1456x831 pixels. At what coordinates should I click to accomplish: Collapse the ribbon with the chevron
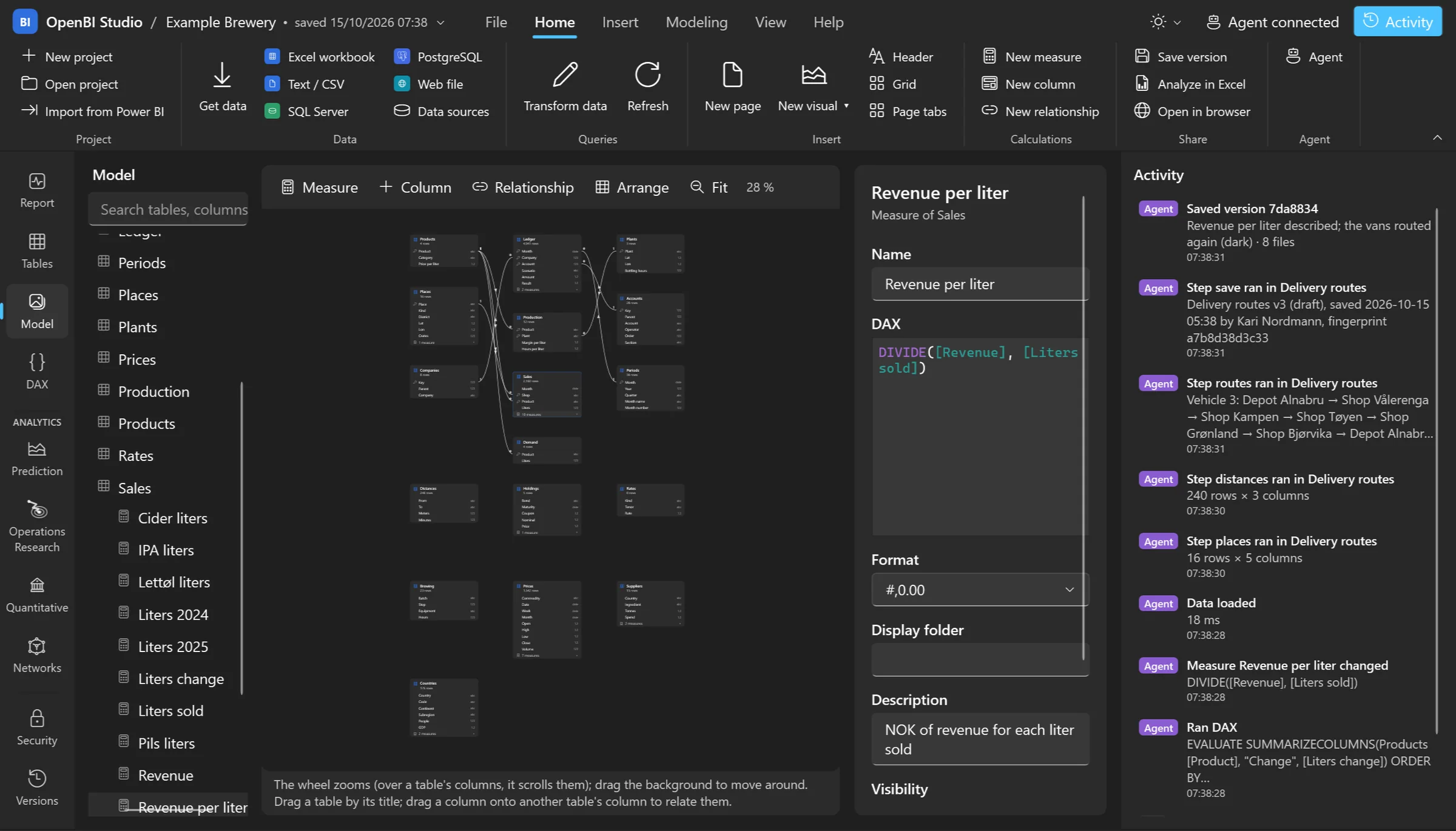point(1437,138)
